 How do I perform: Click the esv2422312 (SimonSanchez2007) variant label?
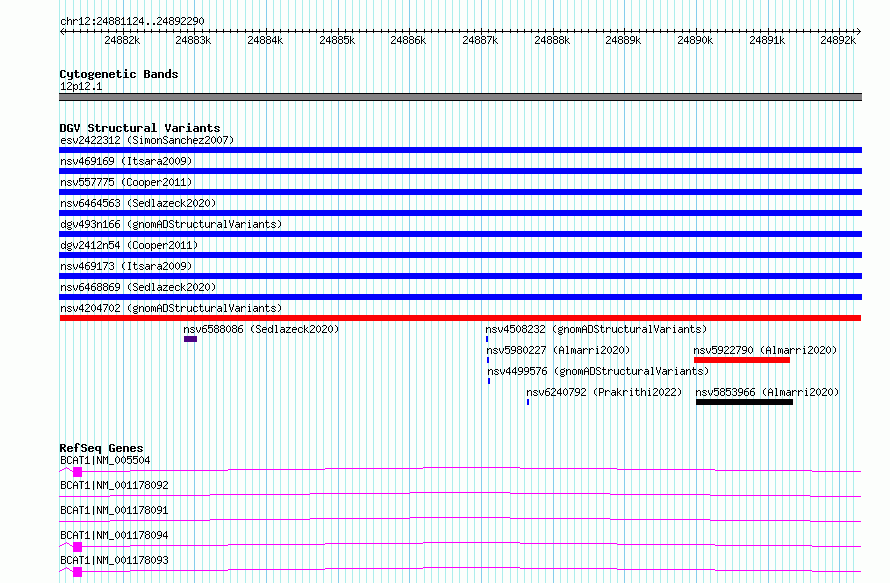tap(147, 140)
